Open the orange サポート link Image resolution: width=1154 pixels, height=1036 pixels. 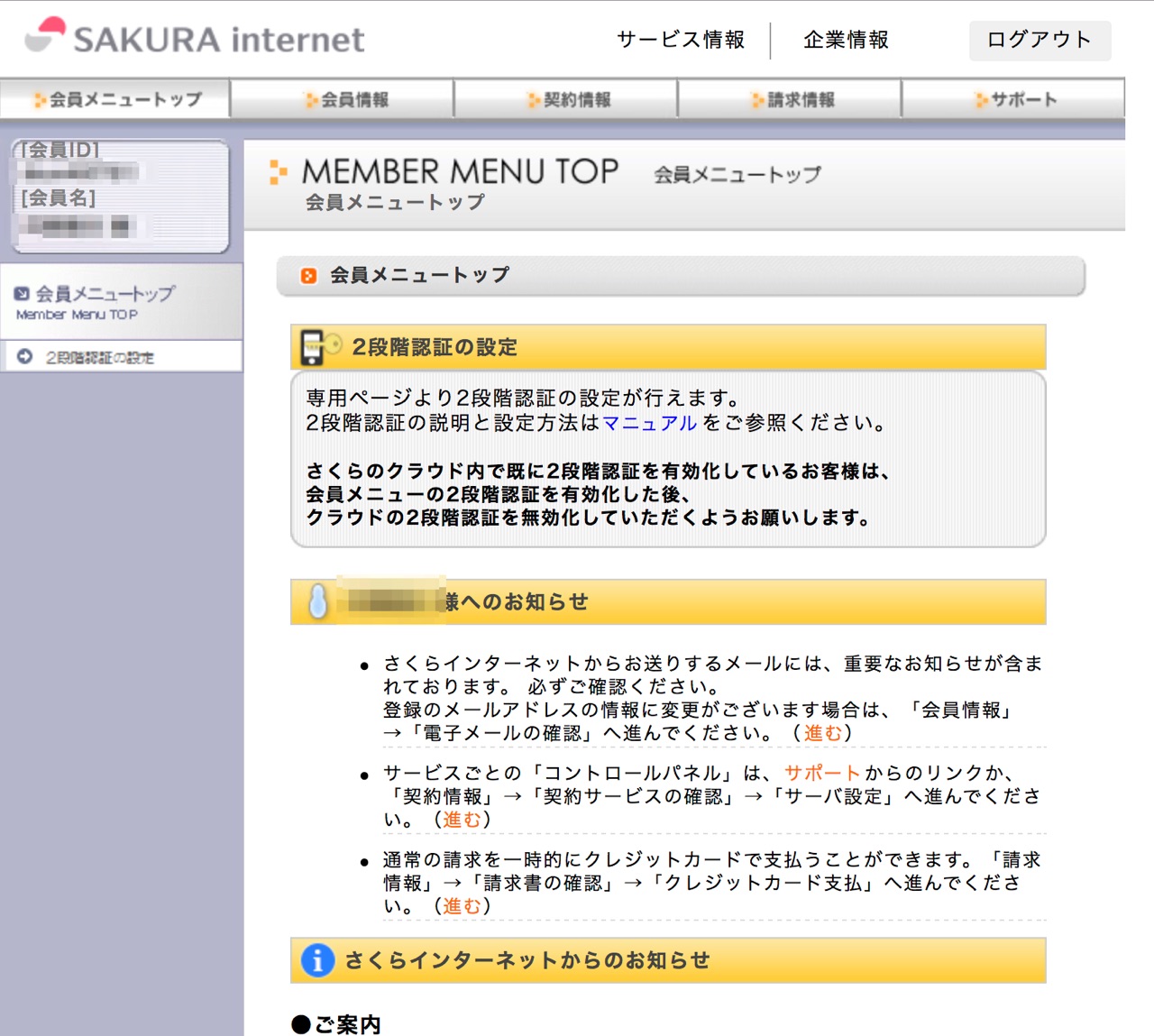tap(822, 773)
